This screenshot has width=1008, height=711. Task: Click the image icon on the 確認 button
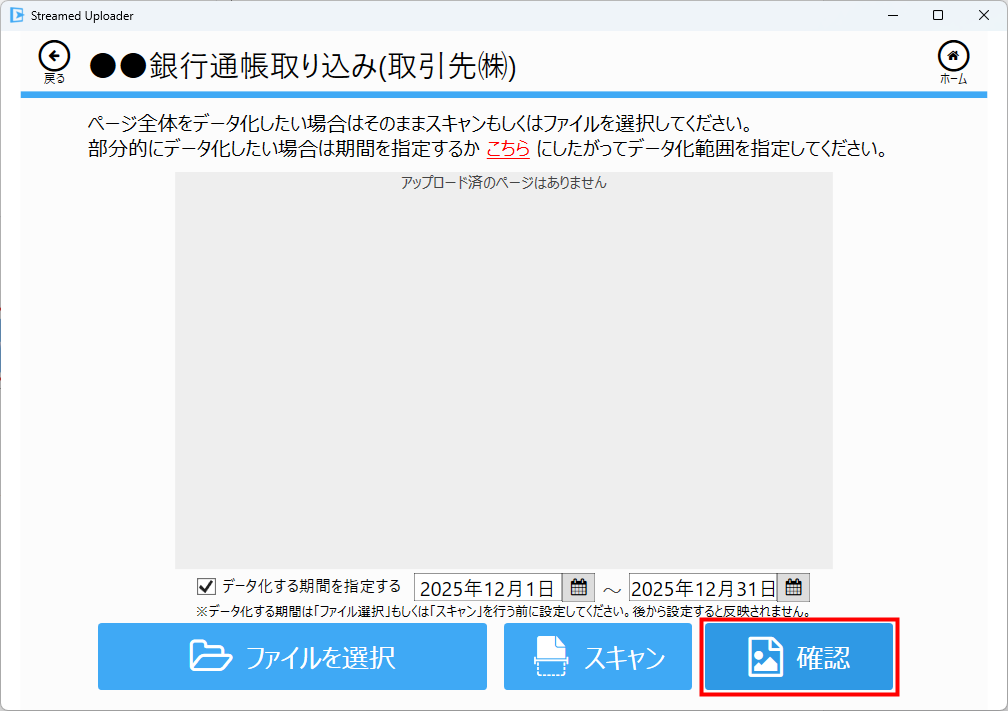765,657
